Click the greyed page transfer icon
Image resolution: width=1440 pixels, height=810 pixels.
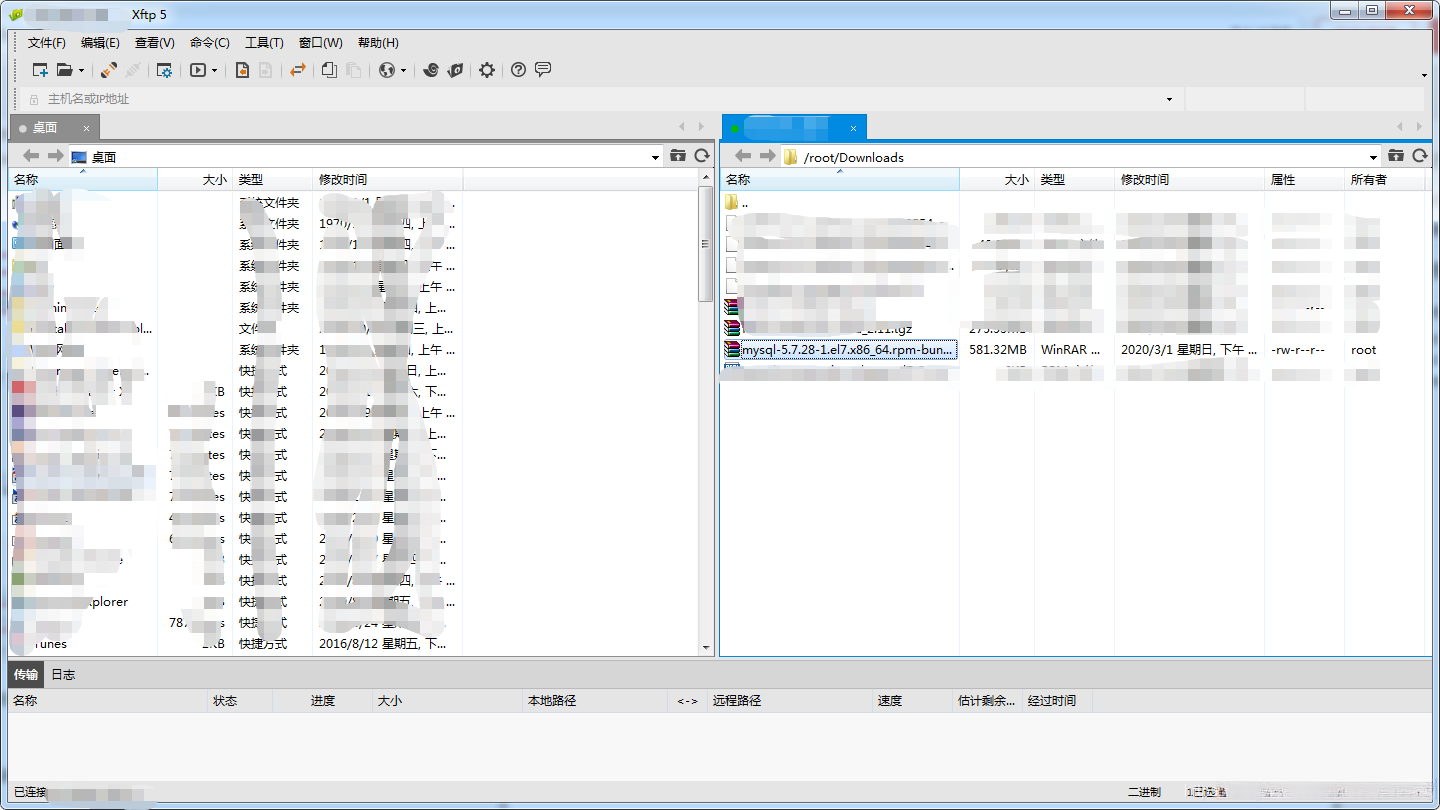[x=266, y=70]
